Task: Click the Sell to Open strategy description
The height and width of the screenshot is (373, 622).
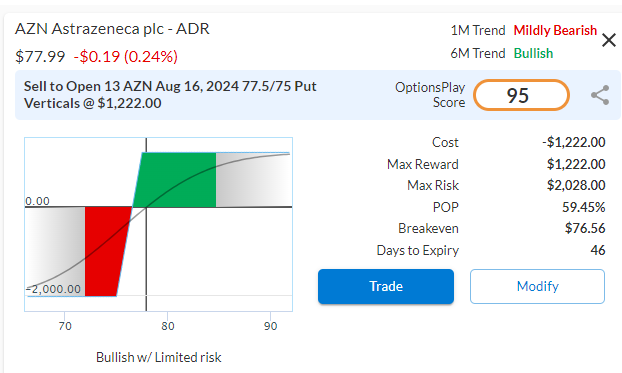Action: pyautogui.click(x=170, y=95)
